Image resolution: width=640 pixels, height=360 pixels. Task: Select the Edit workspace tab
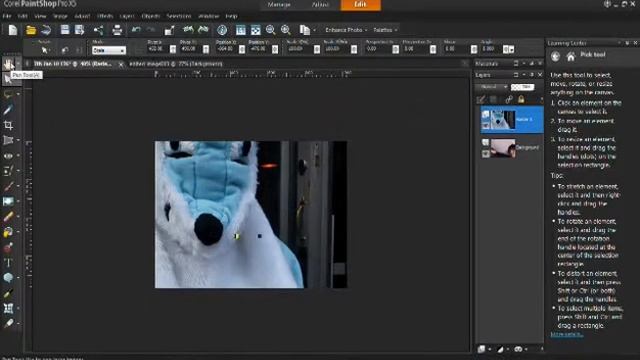coord(360,4)
